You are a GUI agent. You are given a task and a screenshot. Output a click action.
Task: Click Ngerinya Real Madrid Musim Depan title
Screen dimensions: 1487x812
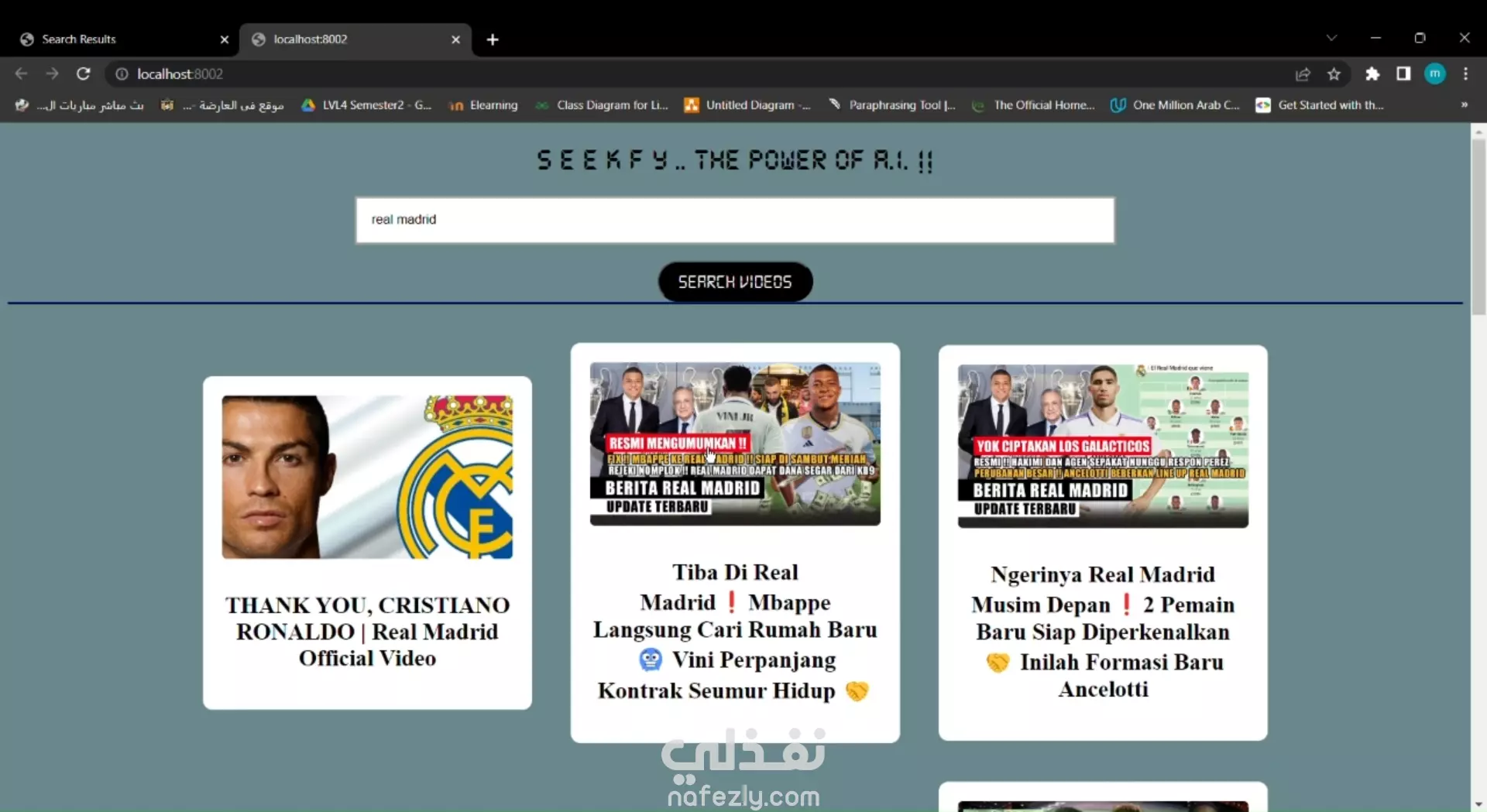tap(1103, 632)
